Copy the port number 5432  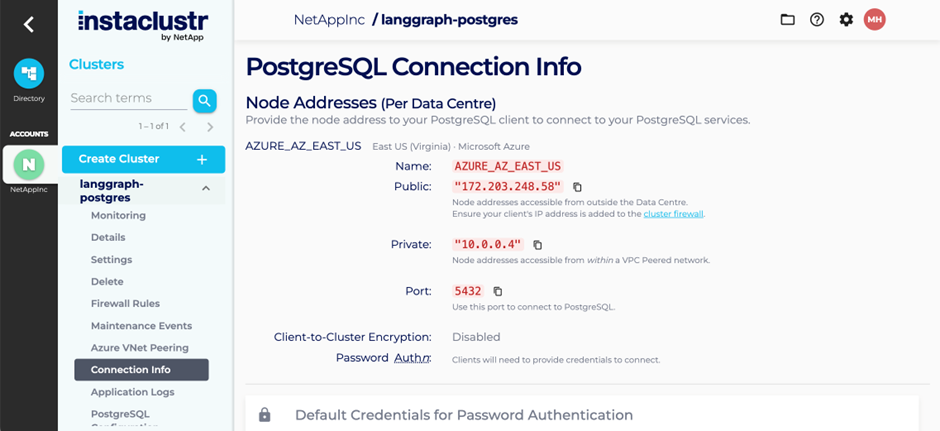click(x=498, y=291)
